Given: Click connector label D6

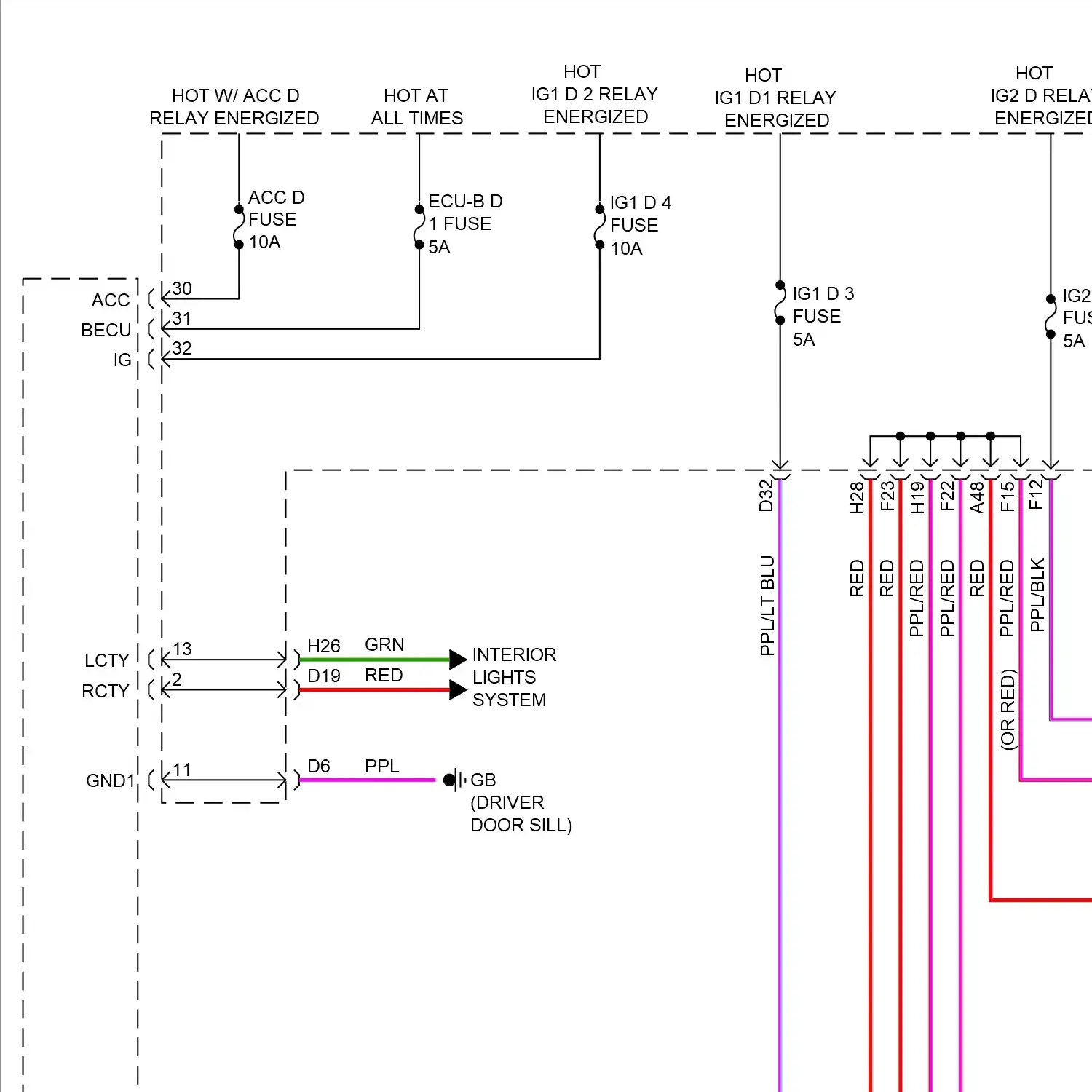Looking at the screenshot, I should click(319, 767).
